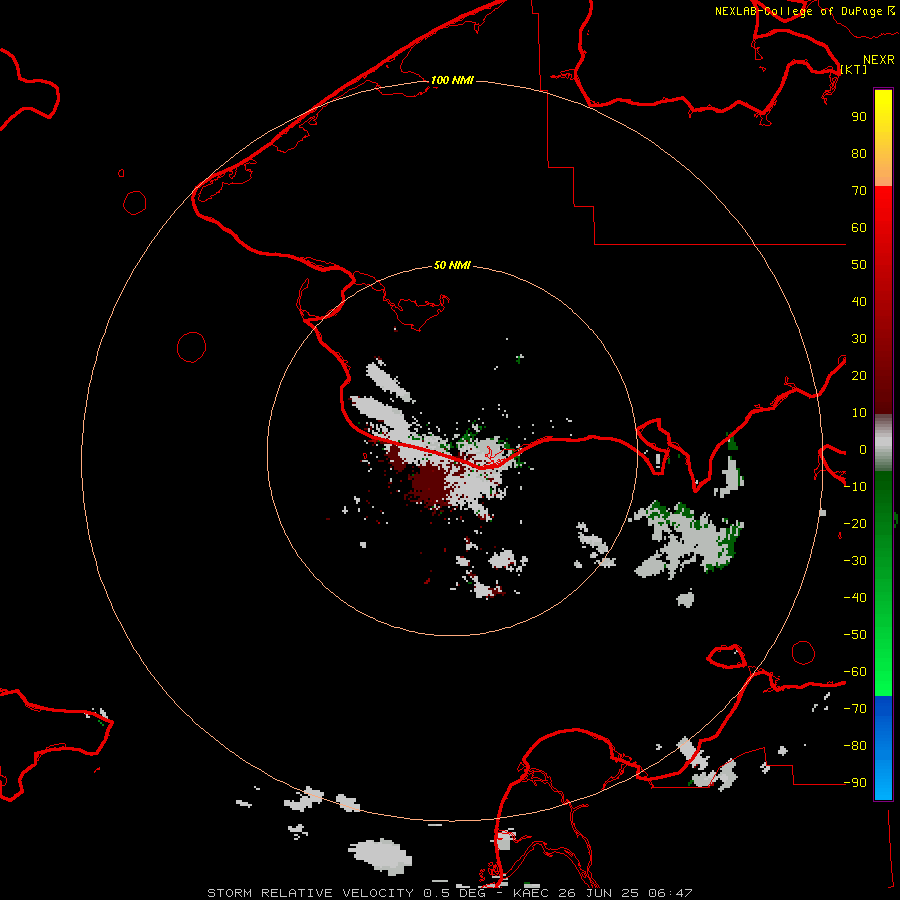The height and width of the screenshot is (900, 900).
Task: Click the gray zero-velocity segment of color bar
Action: (883, 443)
